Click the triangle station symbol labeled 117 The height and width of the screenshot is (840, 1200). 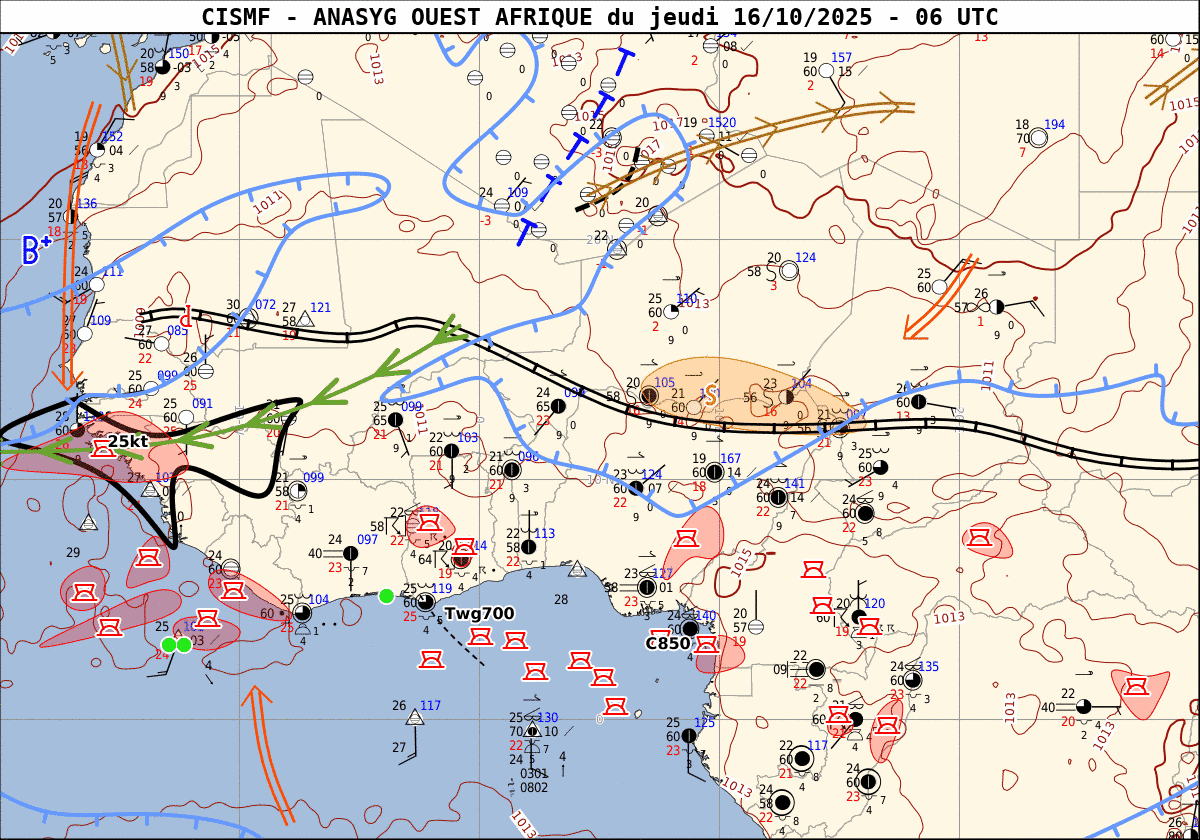point(415,717)
